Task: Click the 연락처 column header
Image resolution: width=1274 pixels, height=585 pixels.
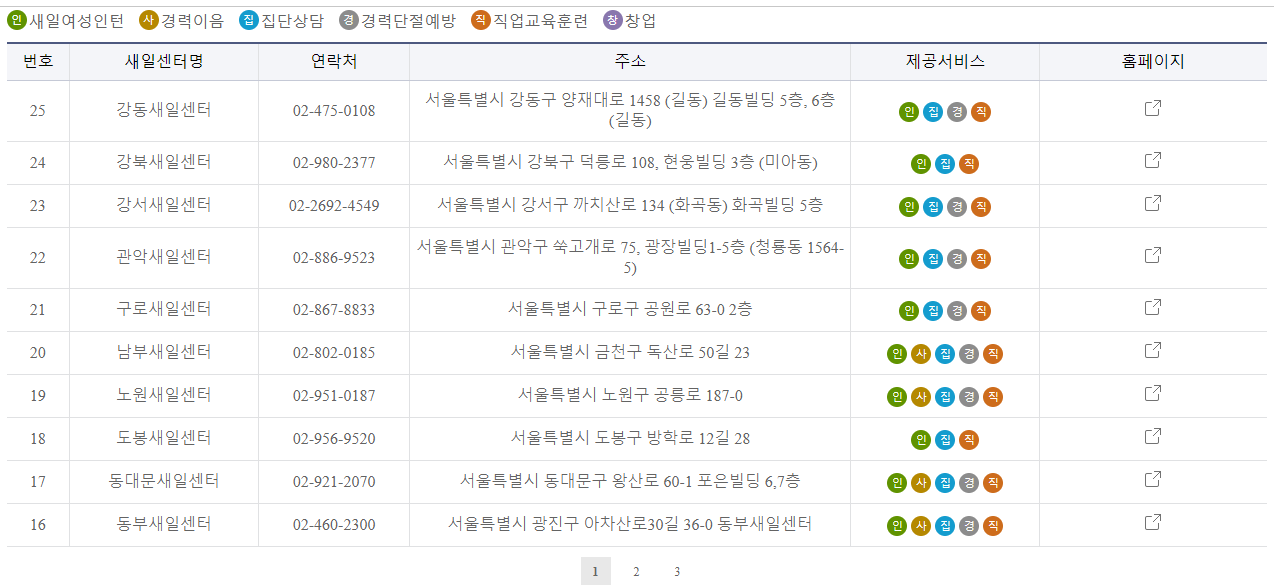Action: click(x=334, y=61)
